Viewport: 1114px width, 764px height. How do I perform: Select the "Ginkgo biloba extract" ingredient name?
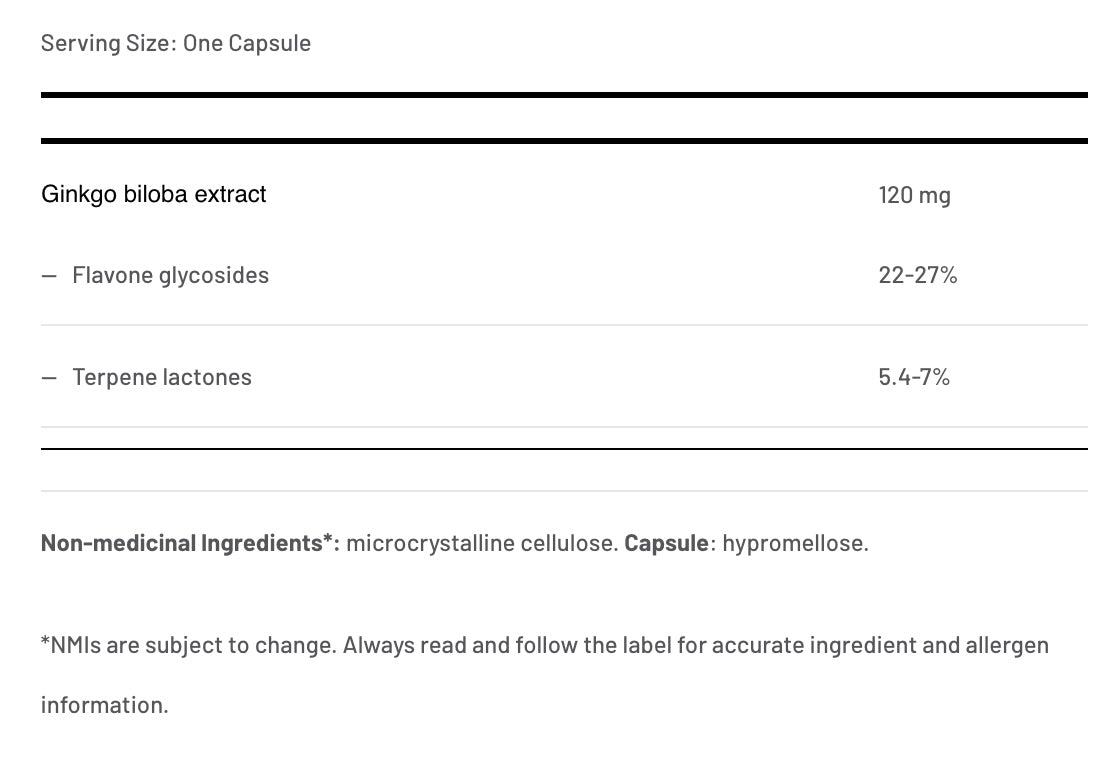(154, 194)
